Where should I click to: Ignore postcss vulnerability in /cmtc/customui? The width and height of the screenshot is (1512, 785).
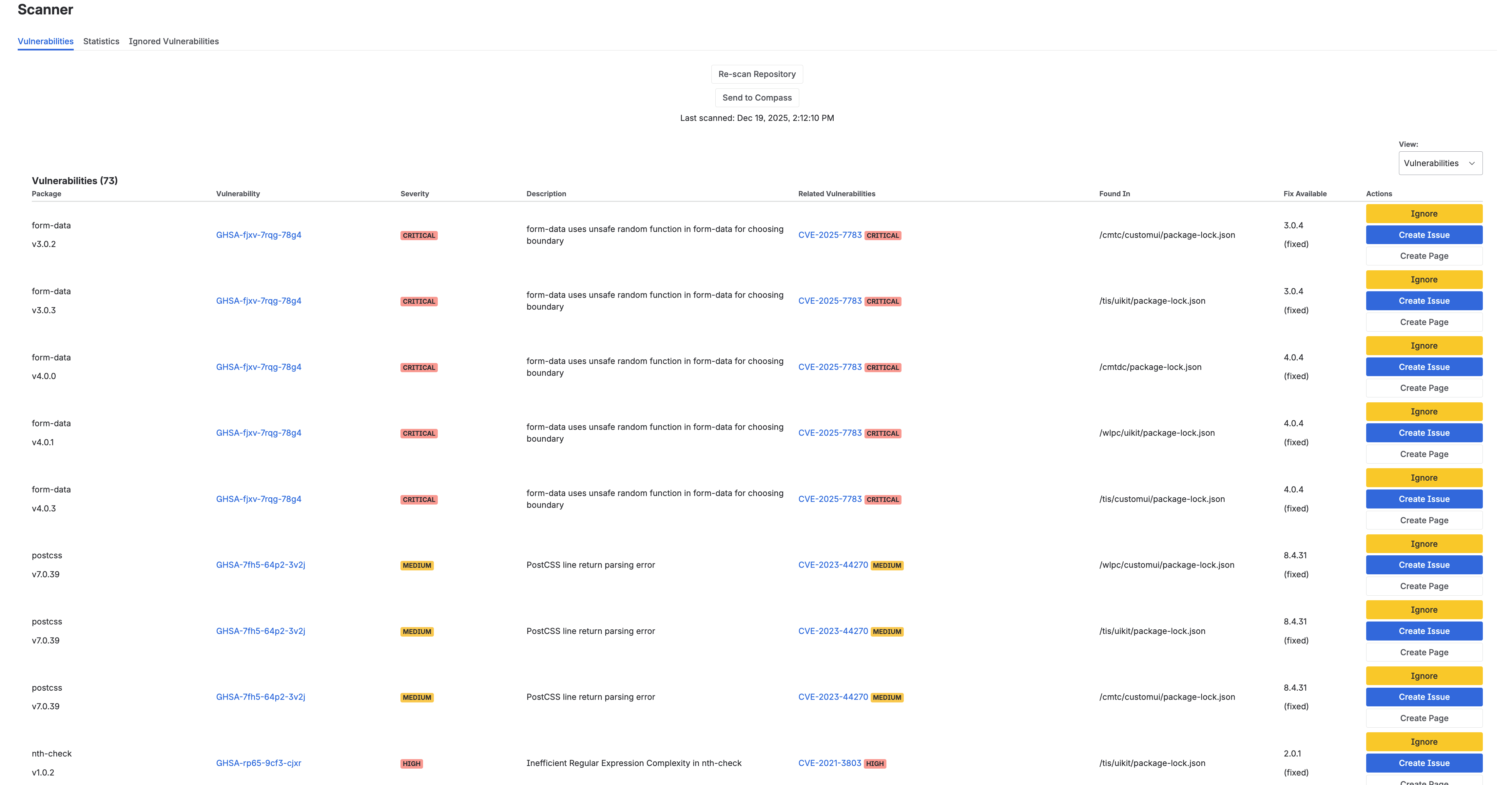[x=1424, y=676]
